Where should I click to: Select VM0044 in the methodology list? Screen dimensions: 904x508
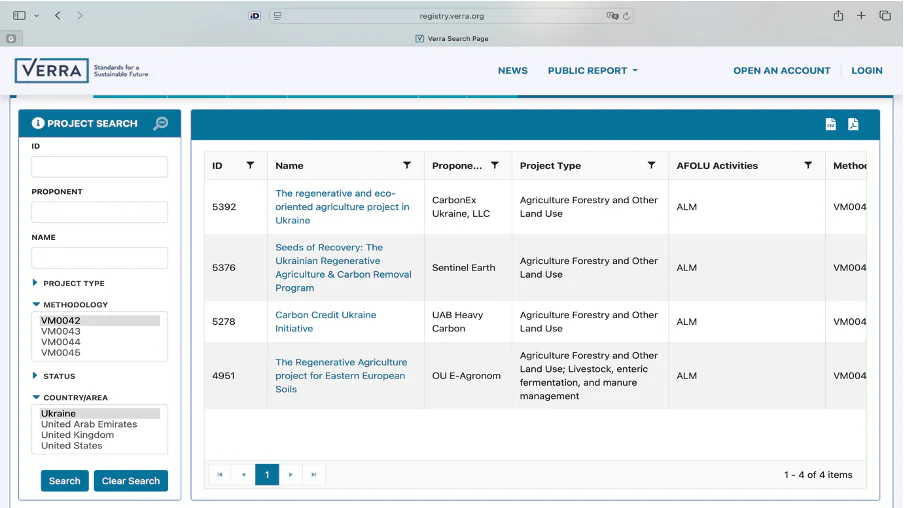point(61,342)
